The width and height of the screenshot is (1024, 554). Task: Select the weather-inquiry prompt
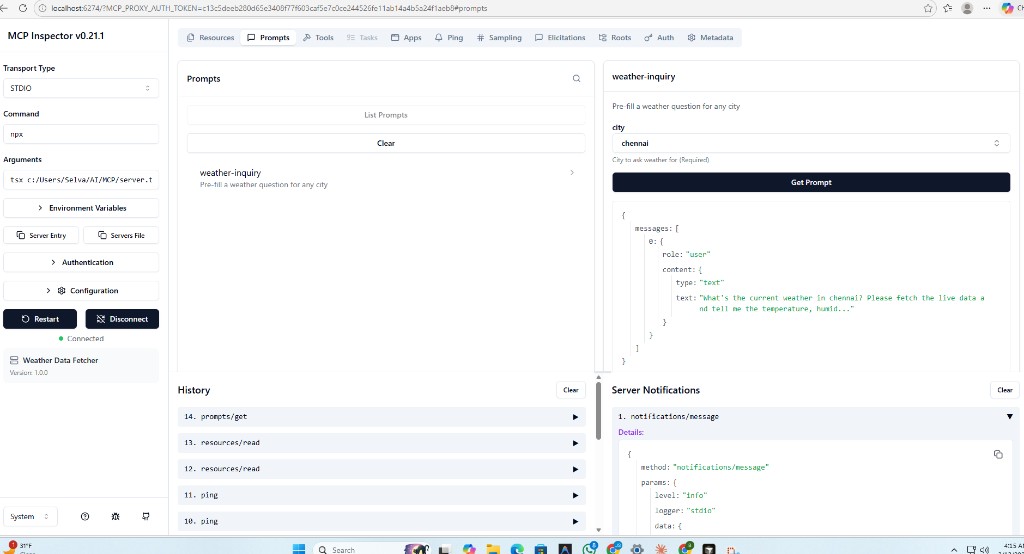pyautogui.click(x=386, y=178)
